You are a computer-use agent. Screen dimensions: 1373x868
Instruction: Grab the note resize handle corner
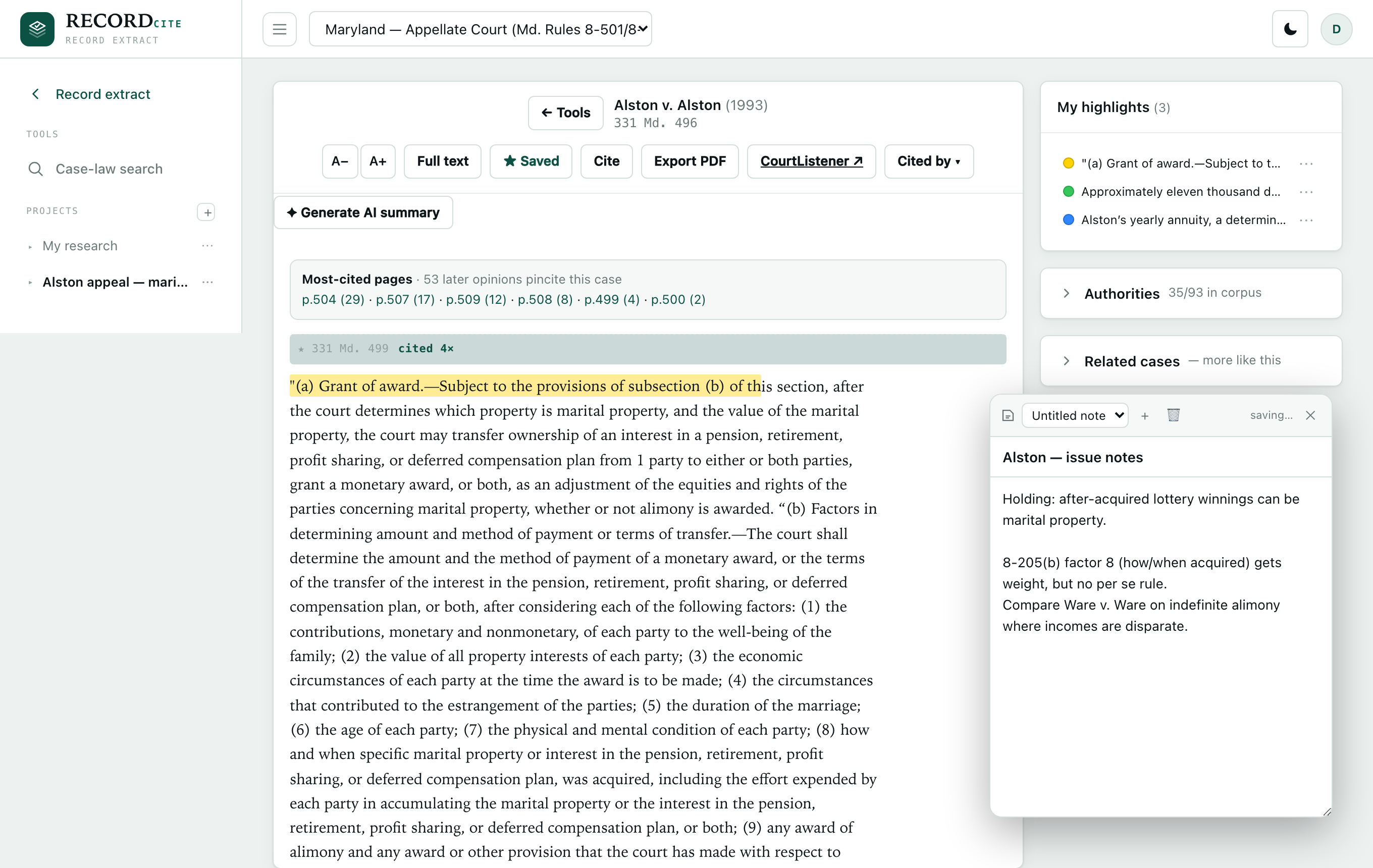click(x=1327, y=811)
